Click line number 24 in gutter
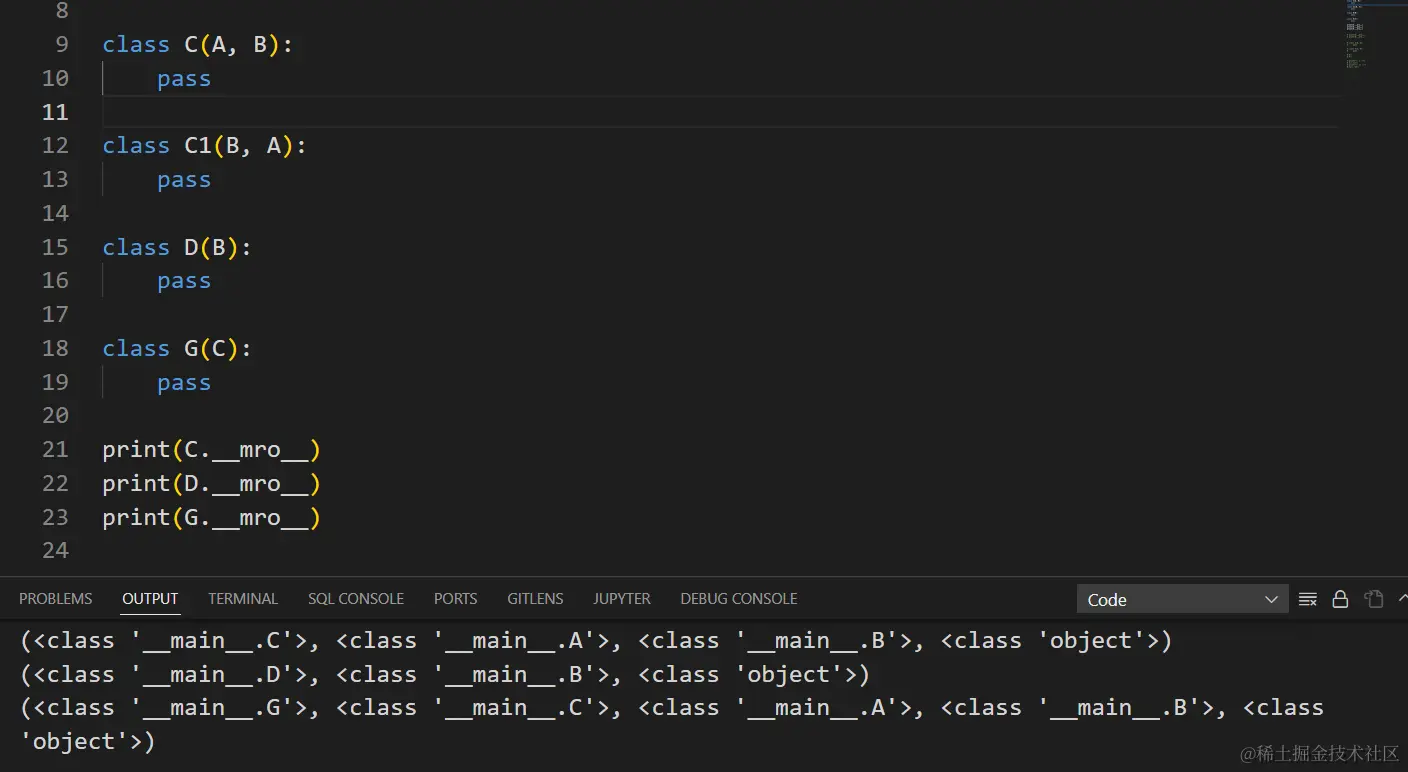Image resolution: width=1408 pixels, height=772 pixels. (55, 550)
